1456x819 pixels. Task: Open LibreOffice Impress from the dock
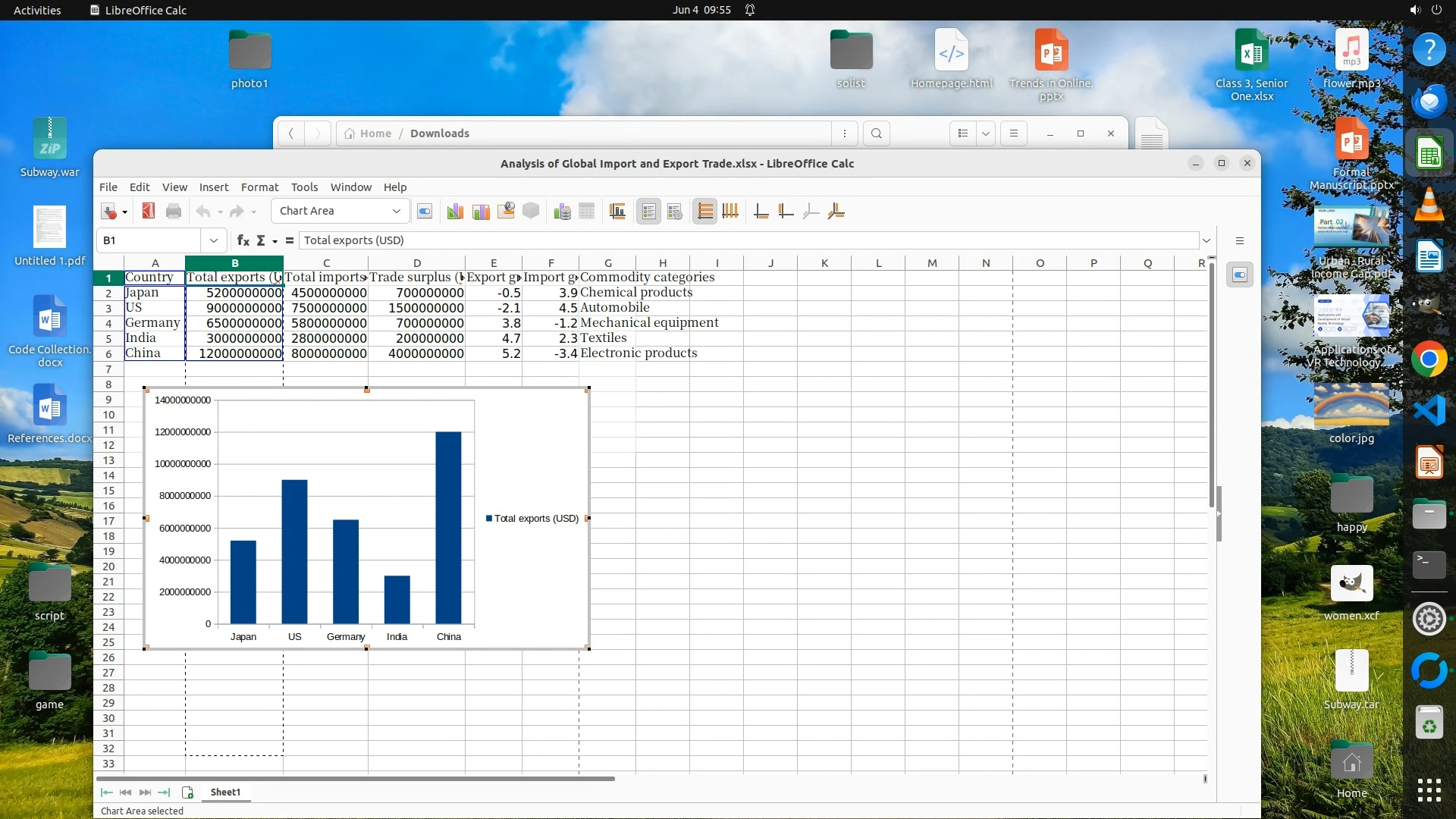(x=1429, y=463)
